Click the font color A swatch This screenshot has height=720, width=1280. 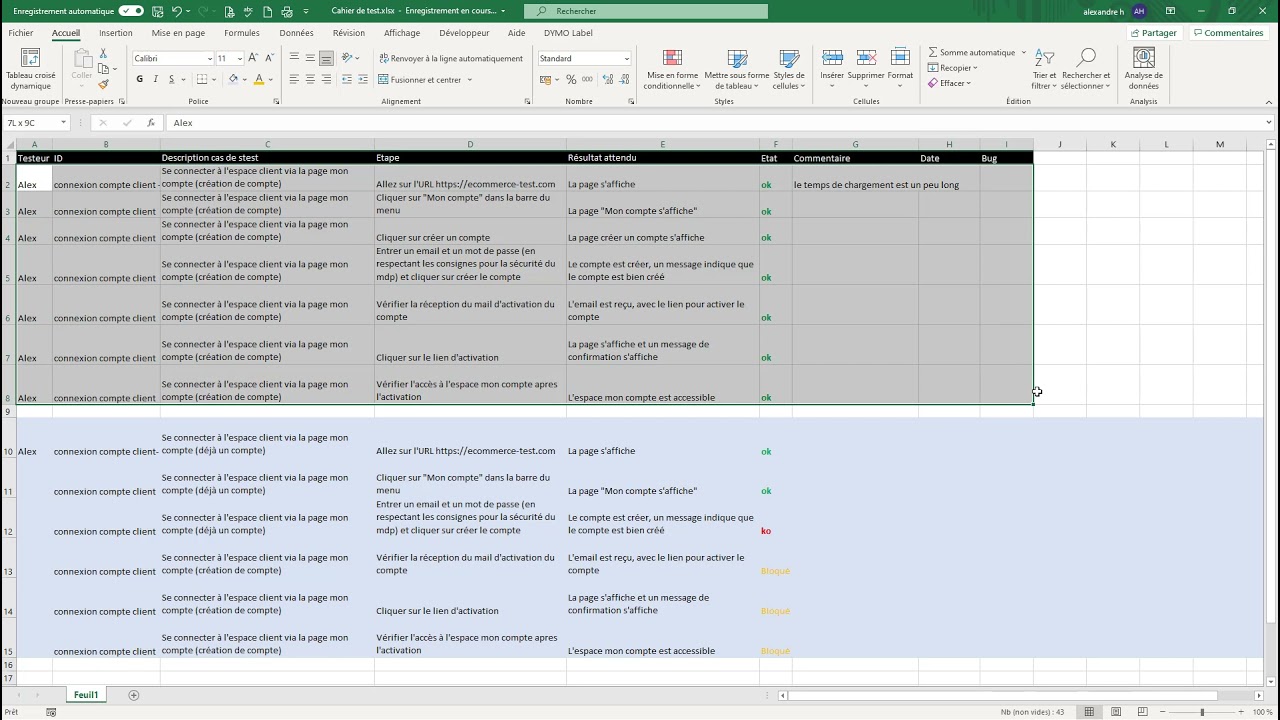point(259,79)
